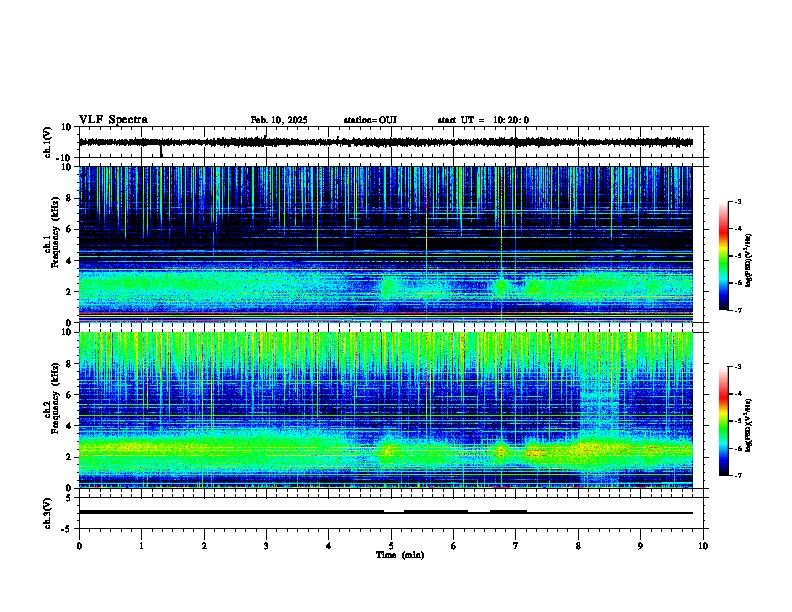Click the "-3" label on ch.1 colorbar
Viewport: 792px width, 612px height.
[x=737, y=201]
